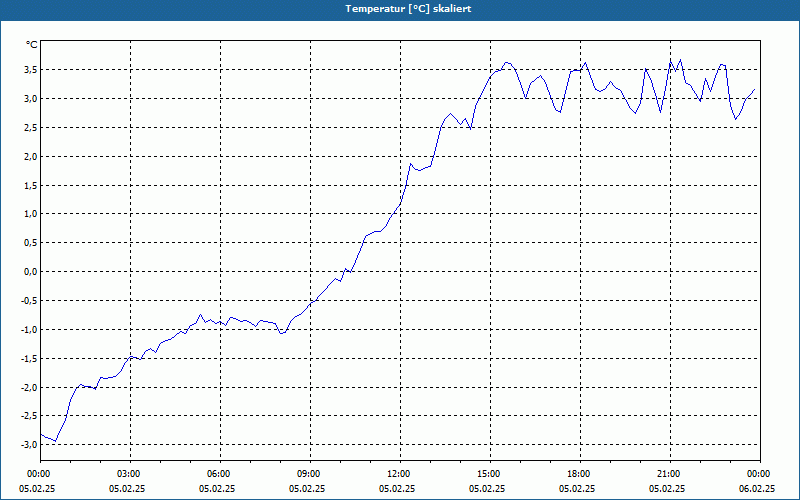Click the -1,0 y-axis label

(x=28, y=330)
